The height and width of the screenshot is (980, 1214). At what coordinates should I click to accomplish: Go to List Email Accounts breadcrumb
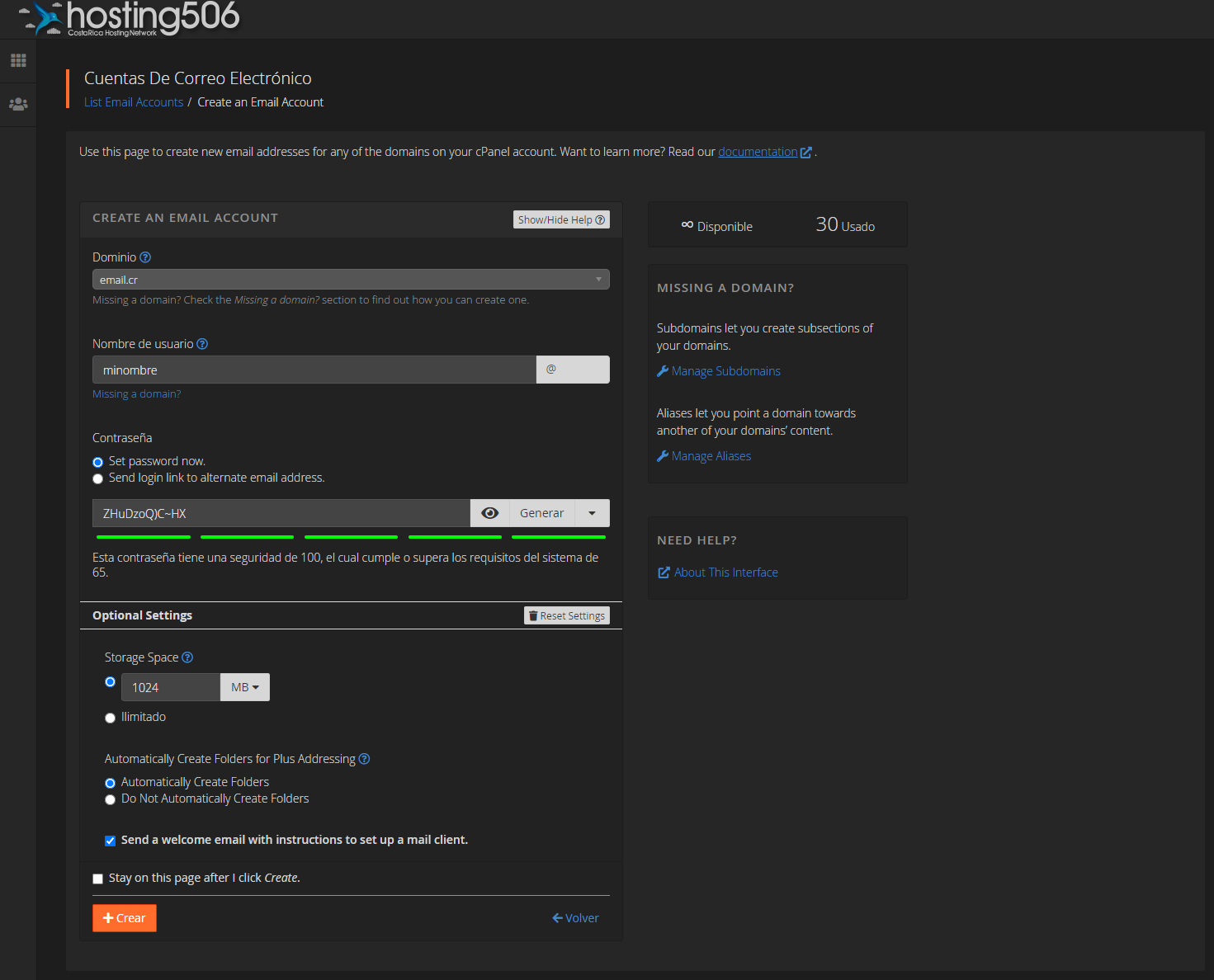click(133, 101)
